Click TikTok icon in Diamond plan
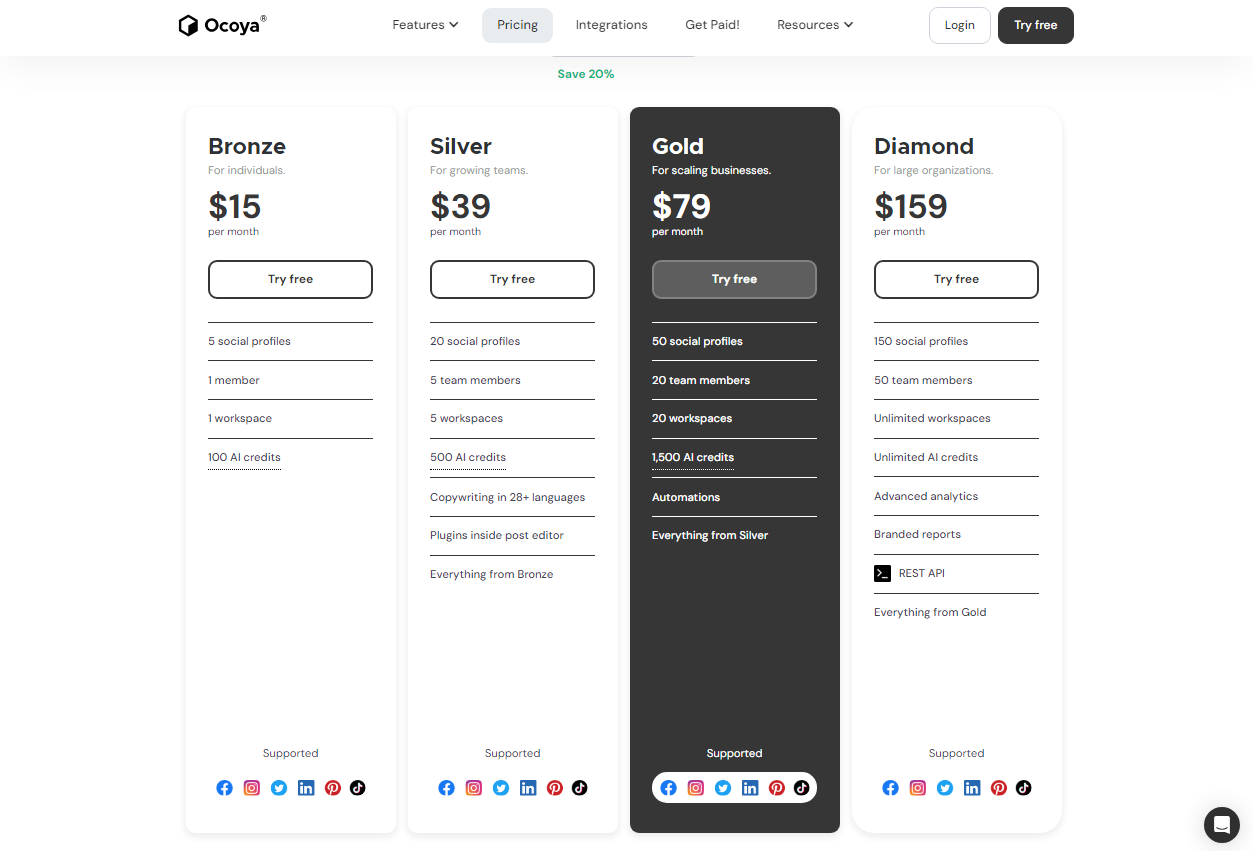Image resolution: width=1253 pixels, height=851 pixels. coord(1023,788)
